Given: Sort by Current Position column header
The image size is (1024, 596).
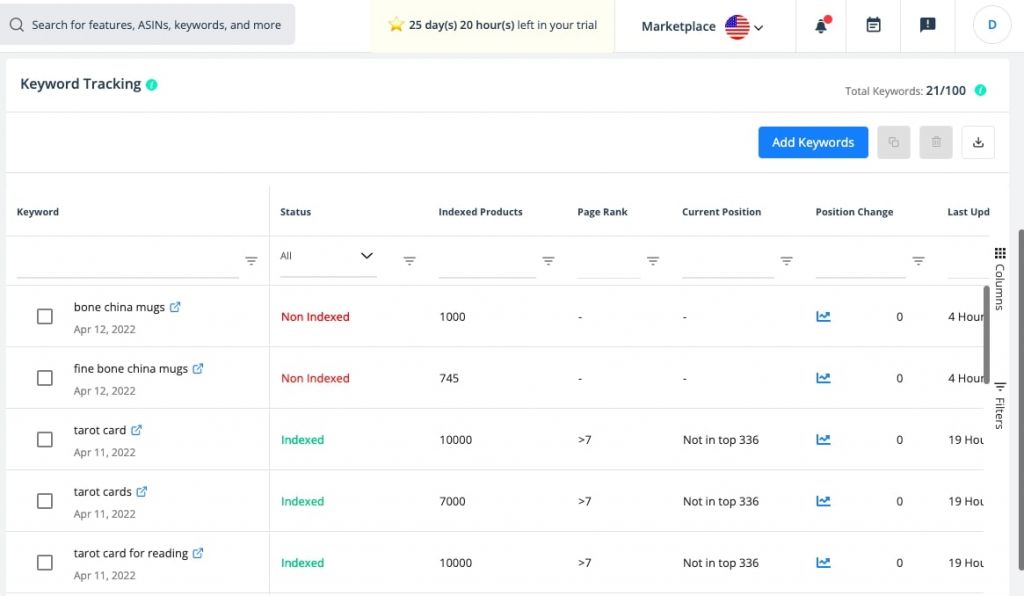Looking at the screenshot, I should click(x=721, y=212).
